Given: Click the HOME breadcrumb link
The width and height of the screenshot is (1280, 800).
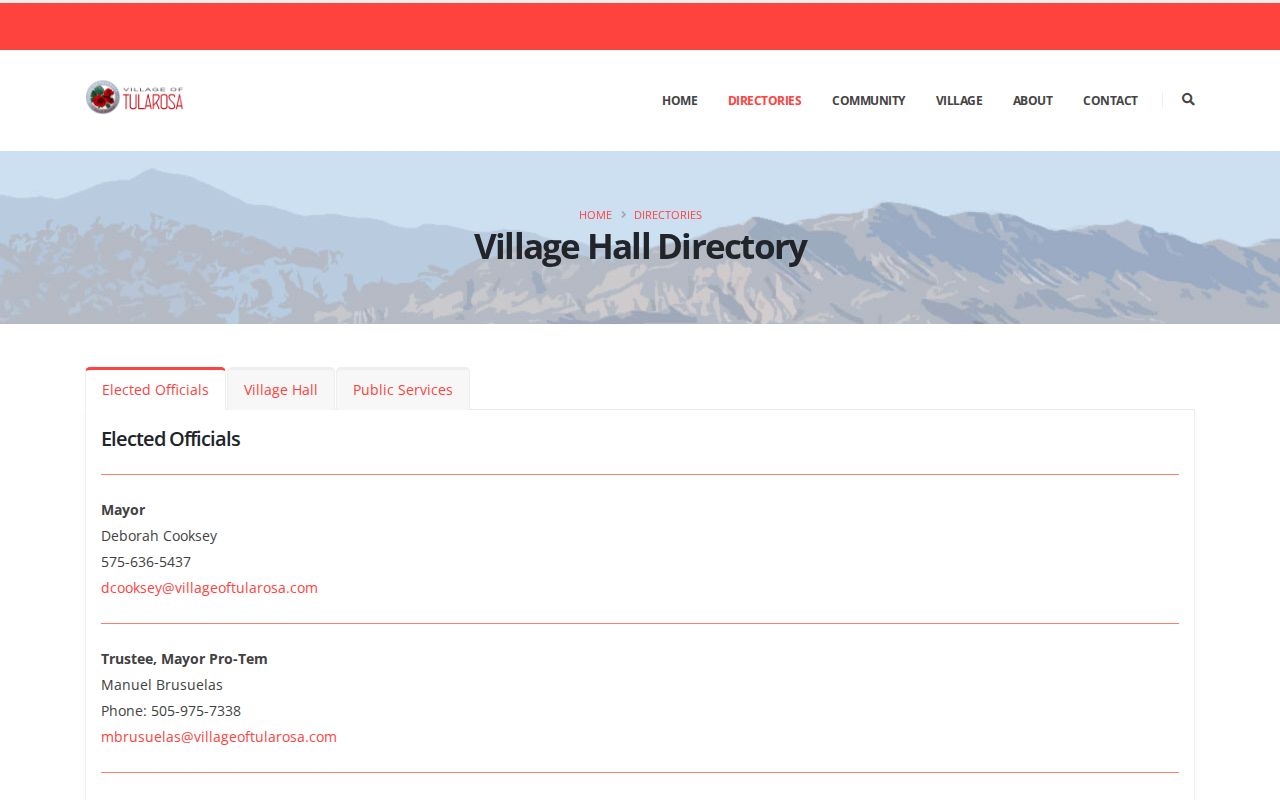Looking at the screenshot, I should [x=595, y=215].
